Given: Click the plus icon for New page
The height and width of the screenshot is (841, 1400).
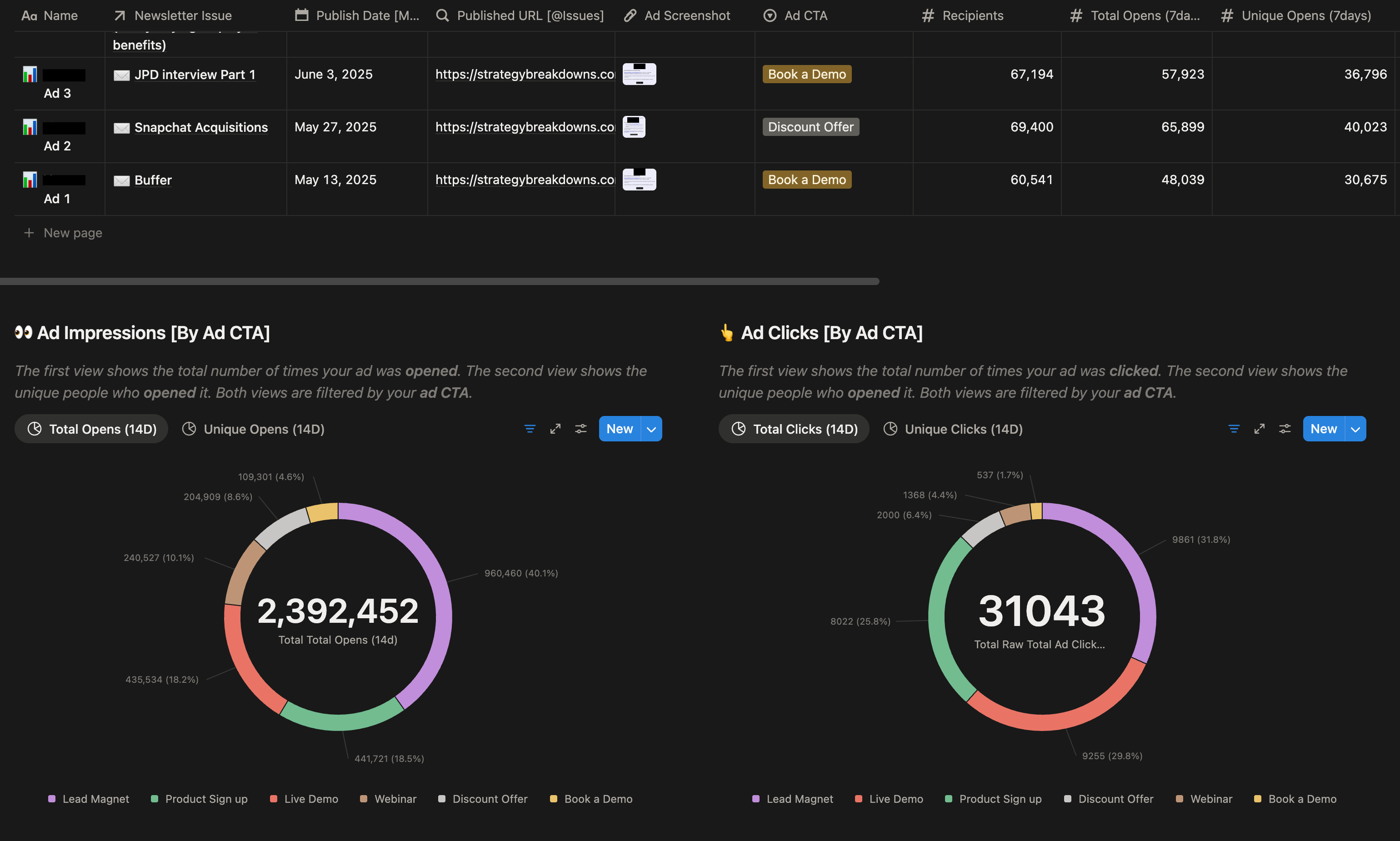Looking at the screenshot, I should click(x=29, y=233).
